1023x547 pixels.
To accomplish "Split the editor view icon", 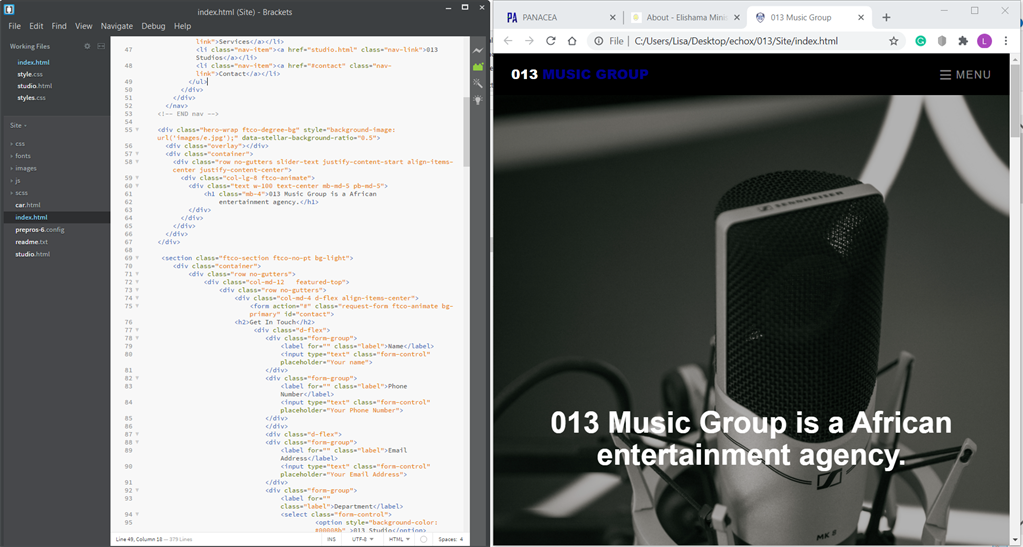I will tap(101, 46).
